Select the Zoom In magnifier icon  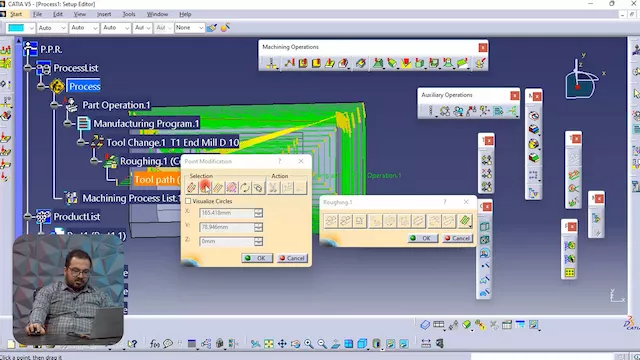pos(309,344)
